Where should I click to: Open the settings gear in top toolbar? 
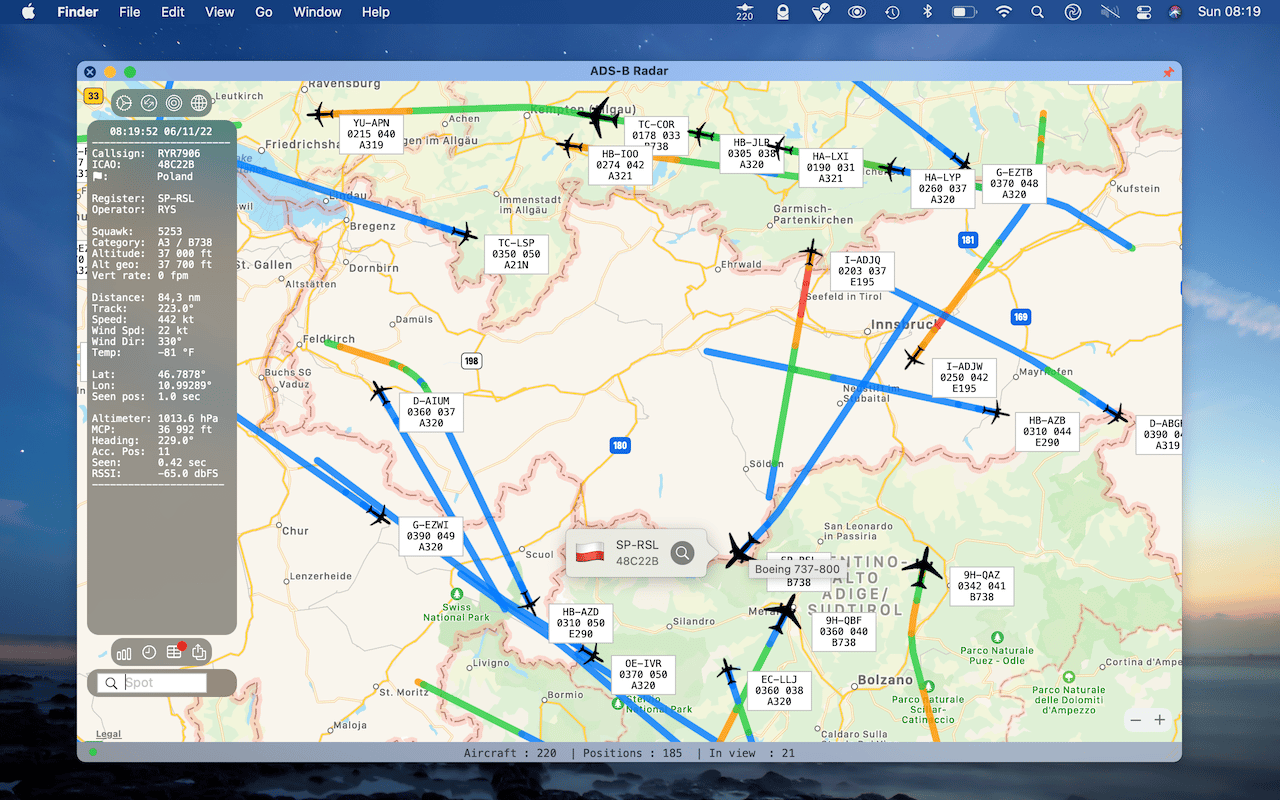point(124,103)
